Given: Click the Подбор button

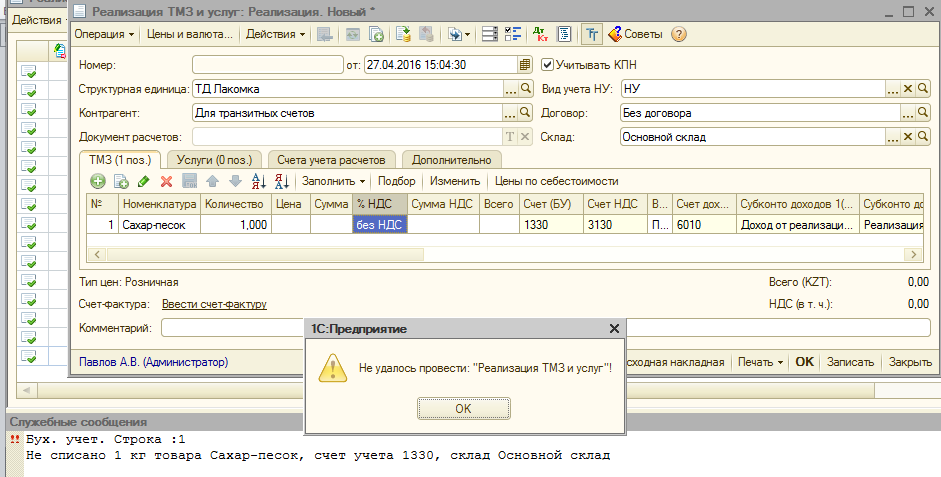Looking at the screenshot, I should 397,181.
